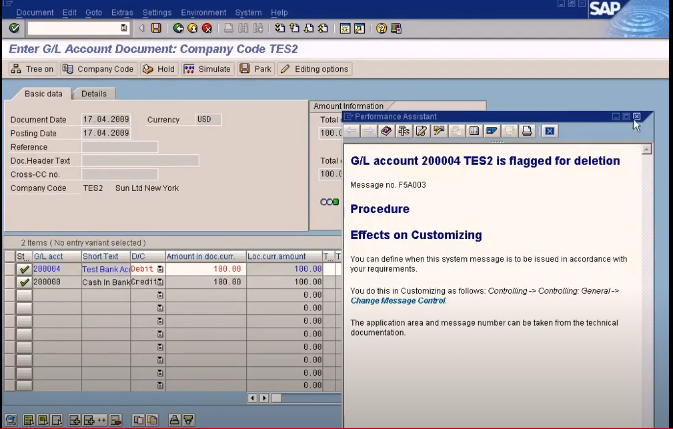
Task: Click the Cross-CC no. input field
Action: pos(120,174)
